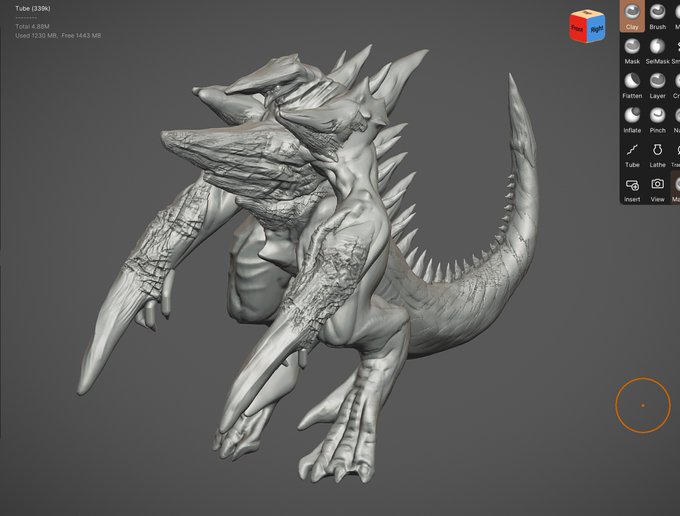Select the Lathe tool

point(657,155)
